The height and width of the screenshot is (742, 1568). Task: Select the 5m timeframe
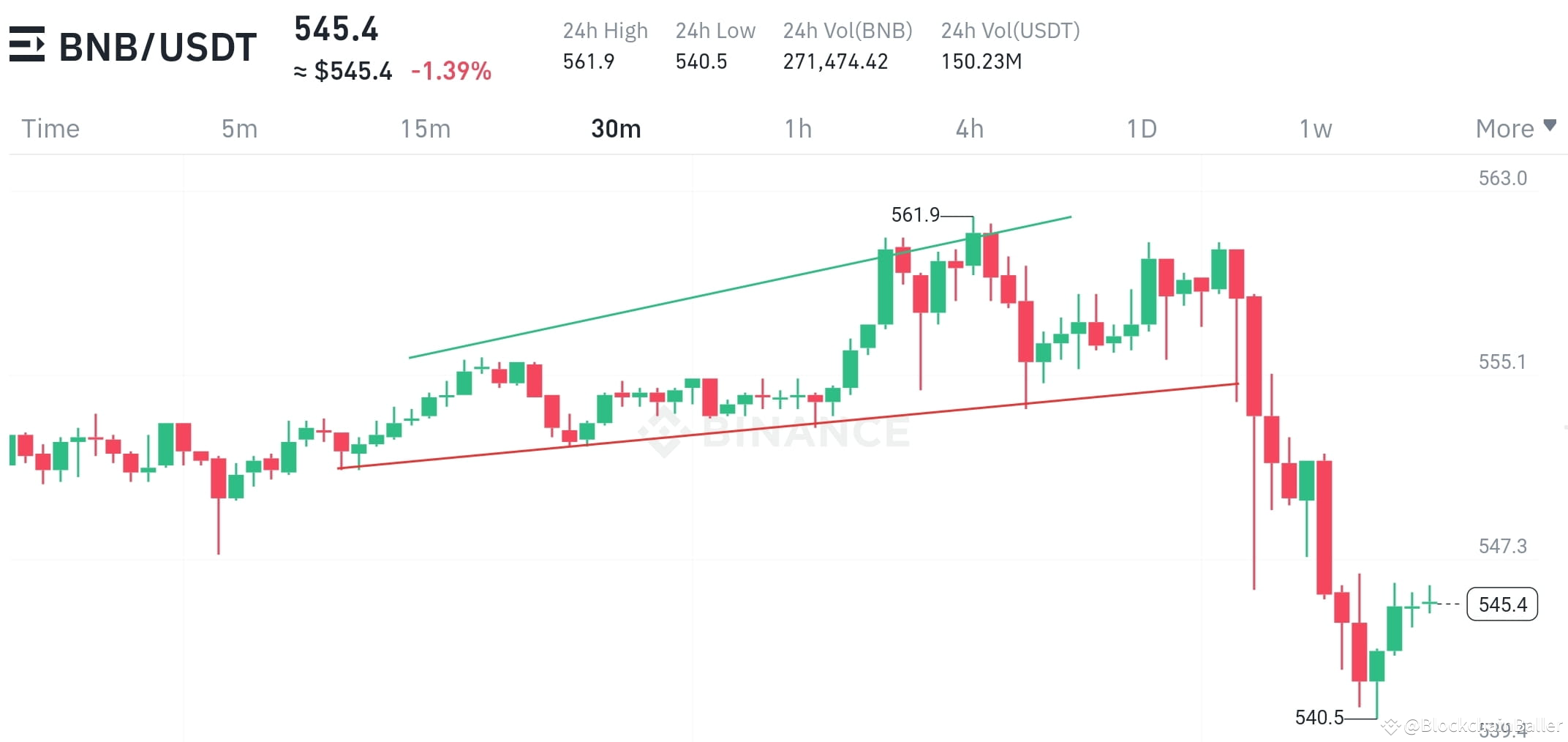pos(238,128)
